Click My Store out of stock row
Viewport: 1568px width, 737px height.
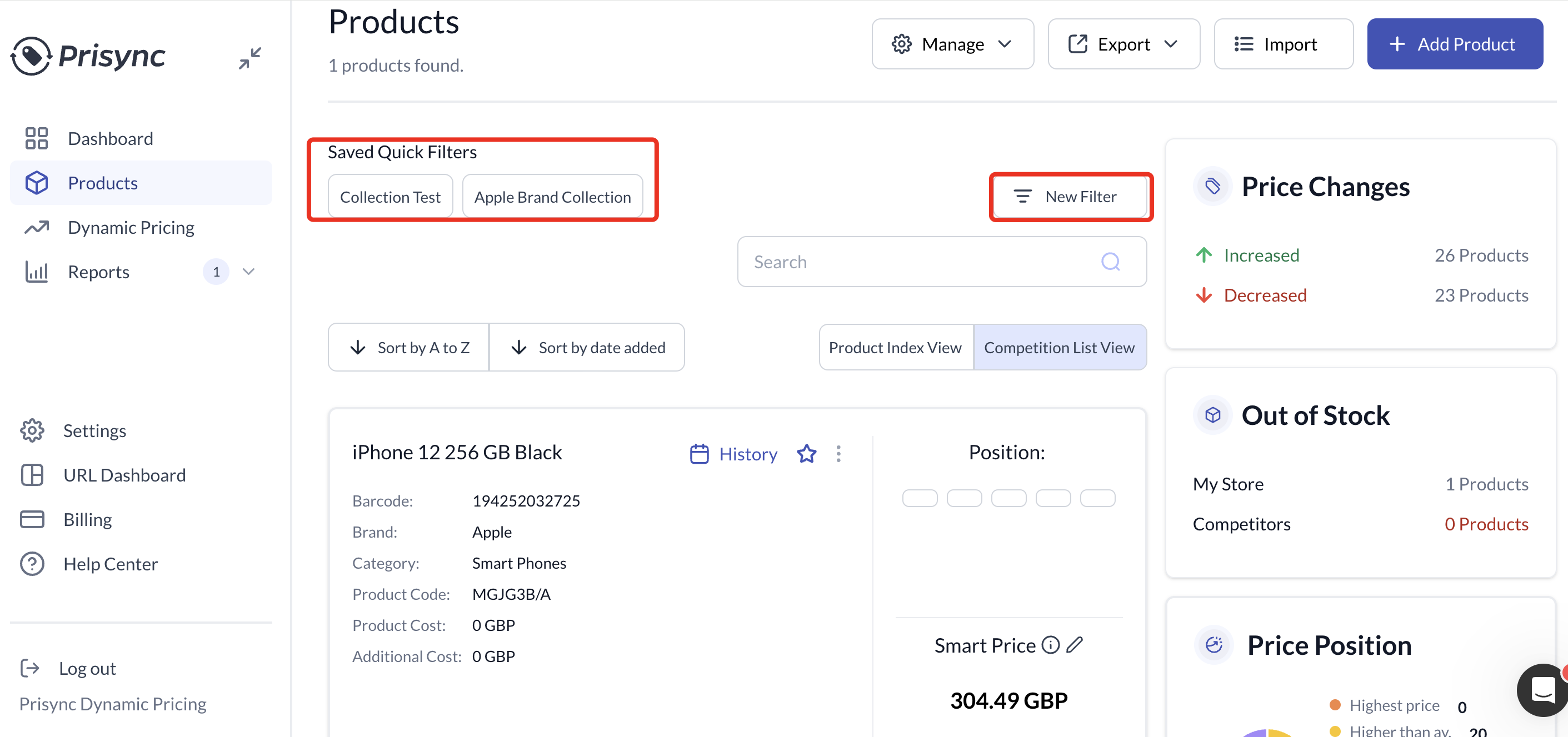point(1360,484)
